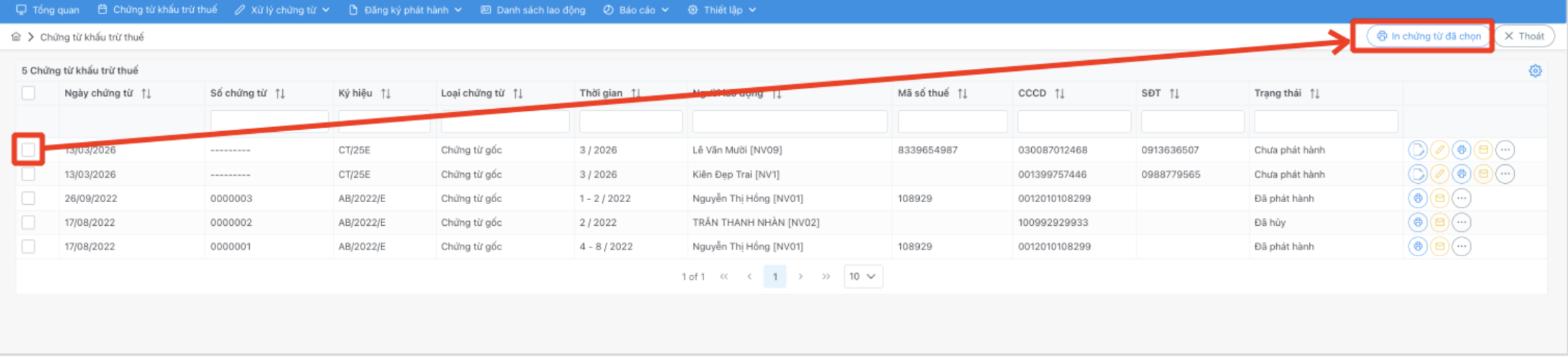Click the email icon for certificate 0000003
Screen dimensions: 1568x357
click(x=1440, y=199)
